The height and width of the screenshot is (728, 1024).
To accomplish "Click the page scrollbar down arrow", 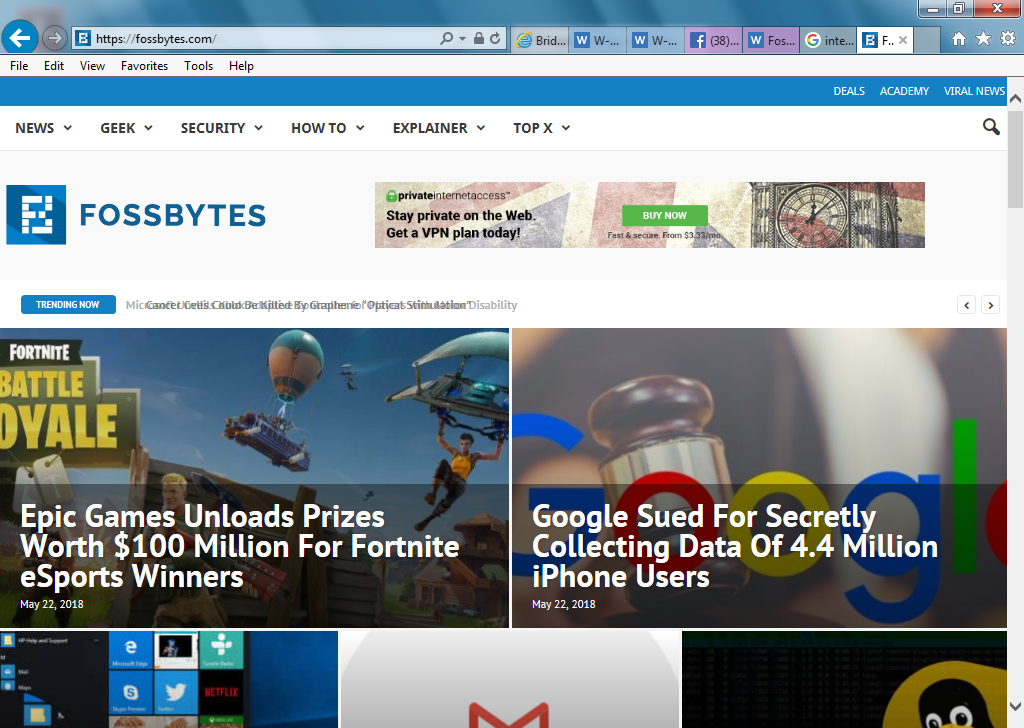I will [x=1016, y=706].
